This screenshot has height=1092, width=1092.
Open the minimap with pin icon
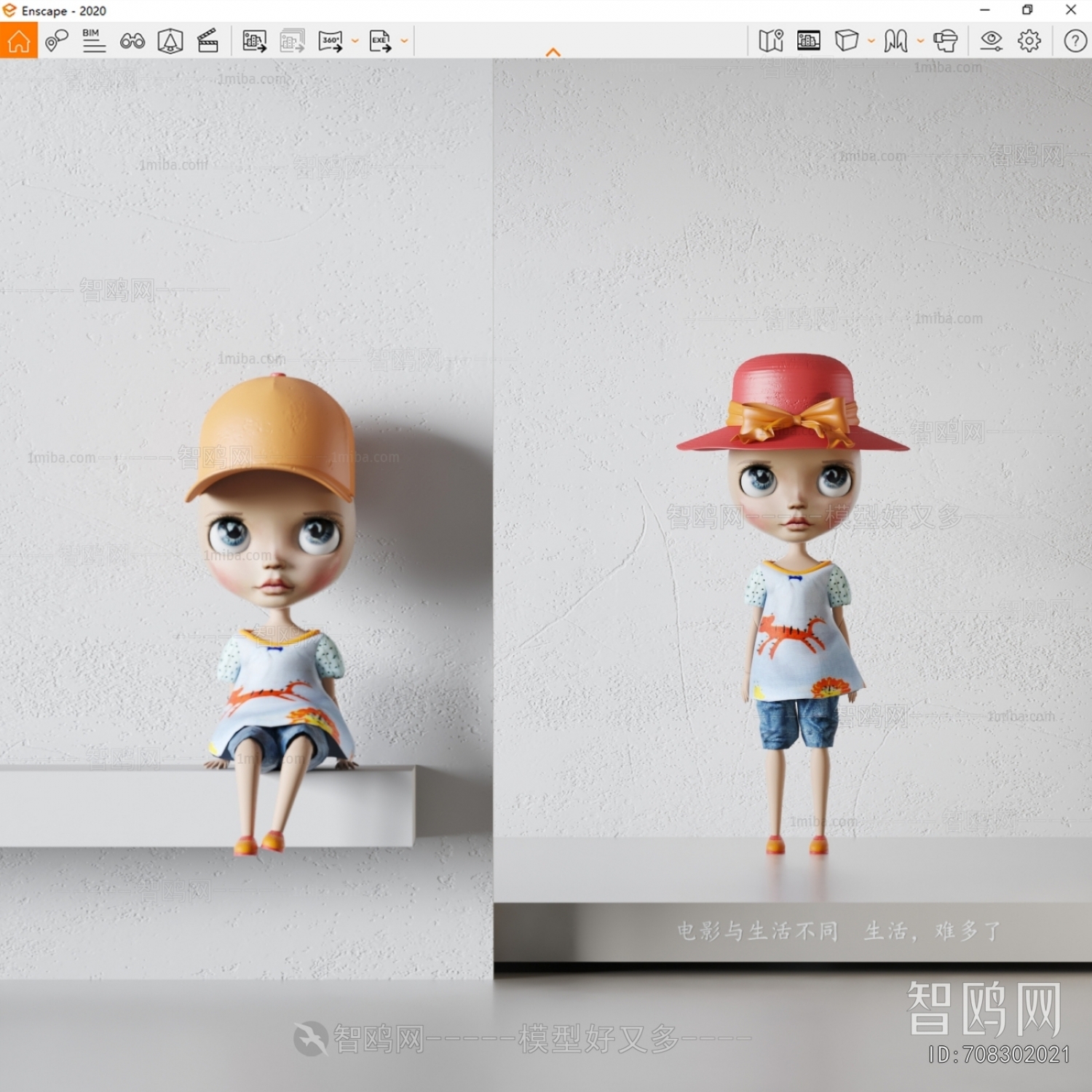771,41
